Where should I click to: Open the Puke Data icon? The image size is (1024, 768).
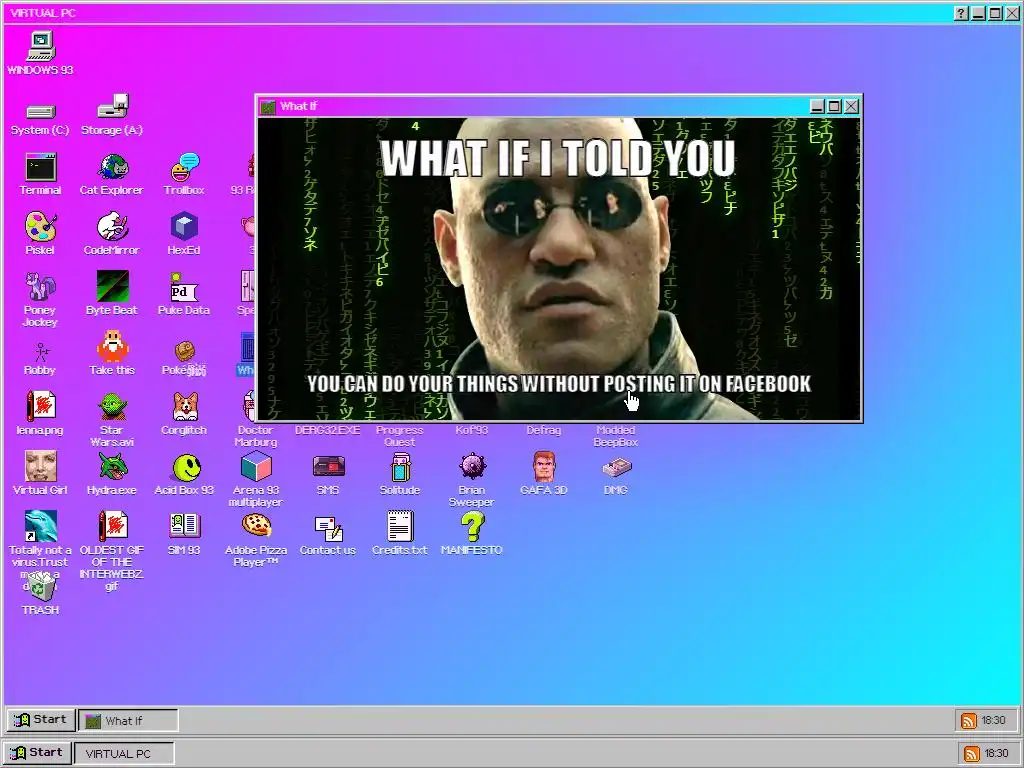[184, 287]
